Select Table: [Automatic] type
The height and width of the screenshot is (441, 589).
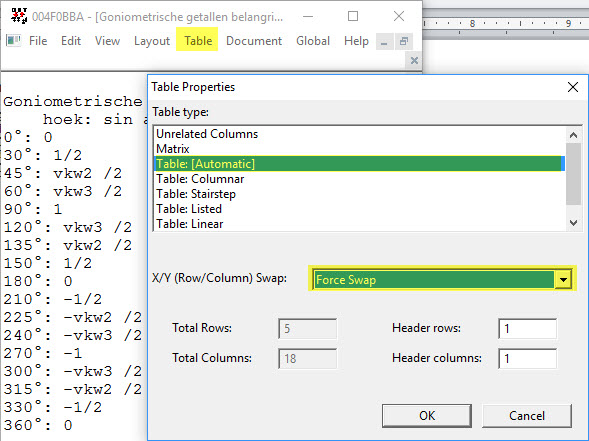coord(359,164)
